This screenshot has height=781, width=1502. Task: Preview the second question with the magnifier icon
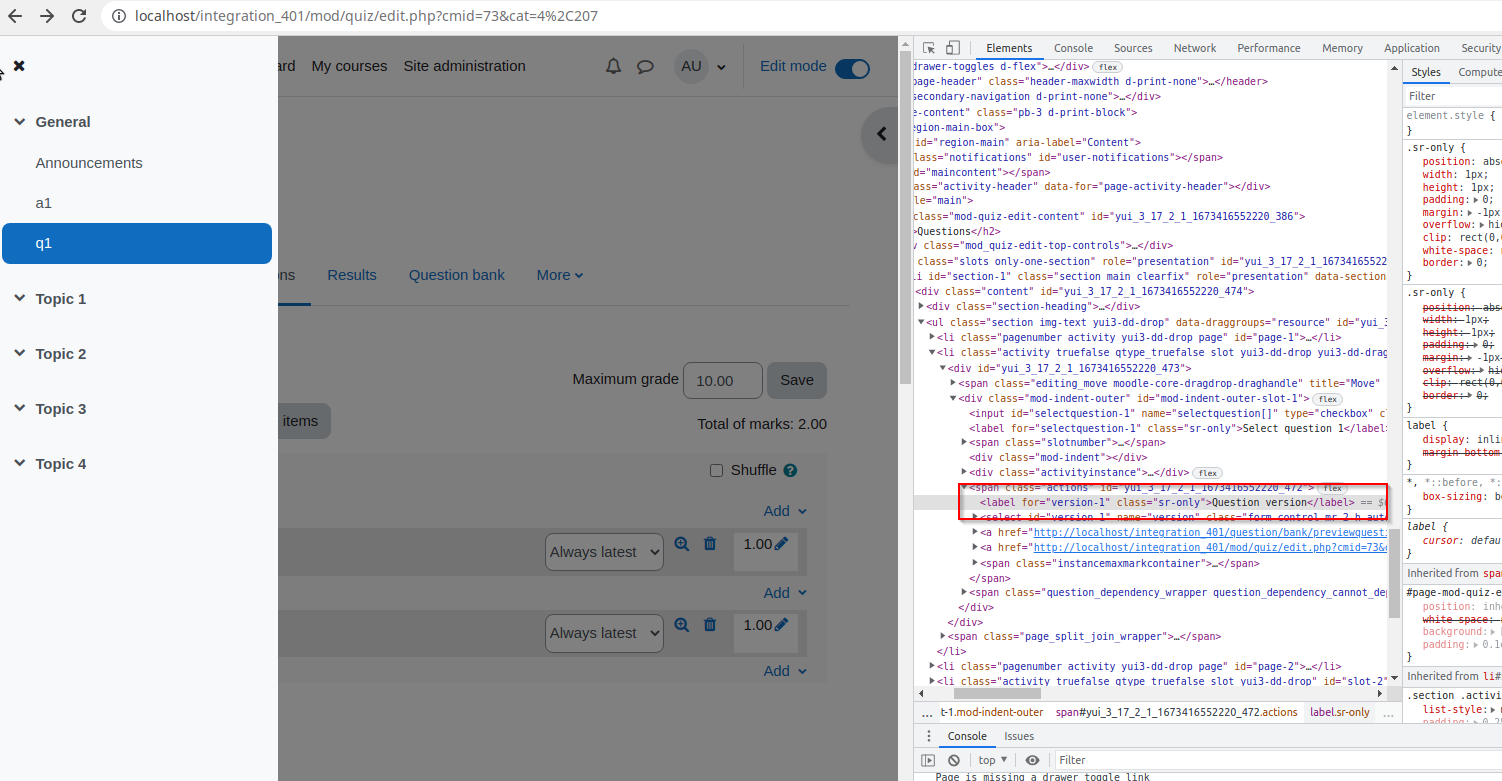click(682, 625)
